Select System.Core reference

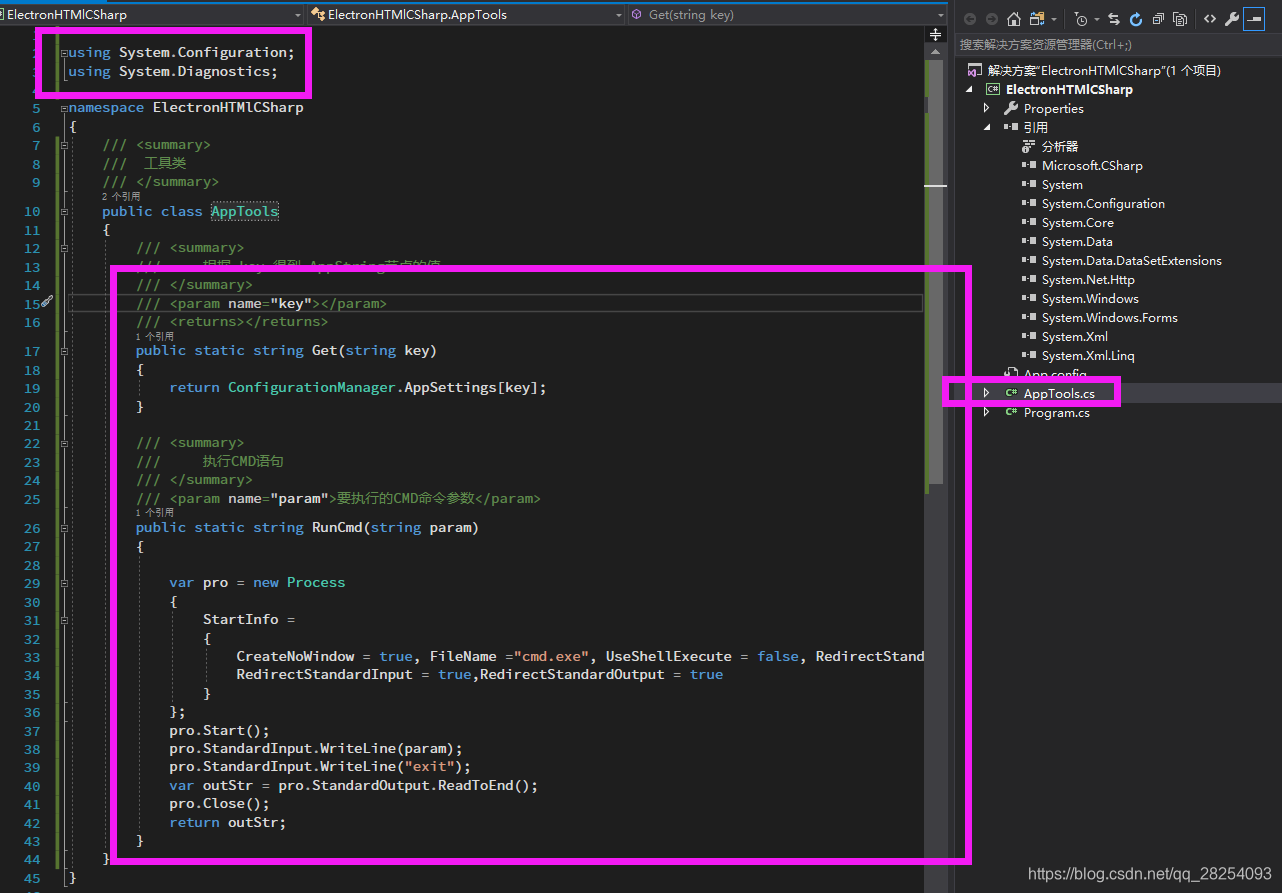1078,223
